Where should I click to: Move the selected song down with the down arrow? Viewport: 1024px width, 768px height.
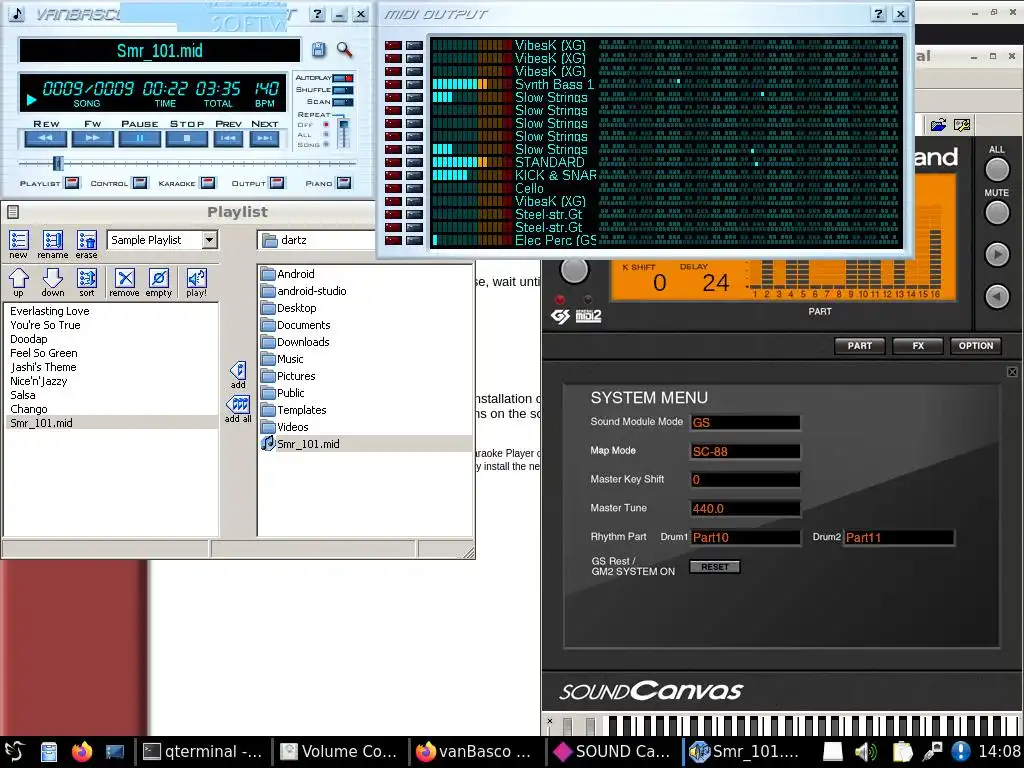52,282
